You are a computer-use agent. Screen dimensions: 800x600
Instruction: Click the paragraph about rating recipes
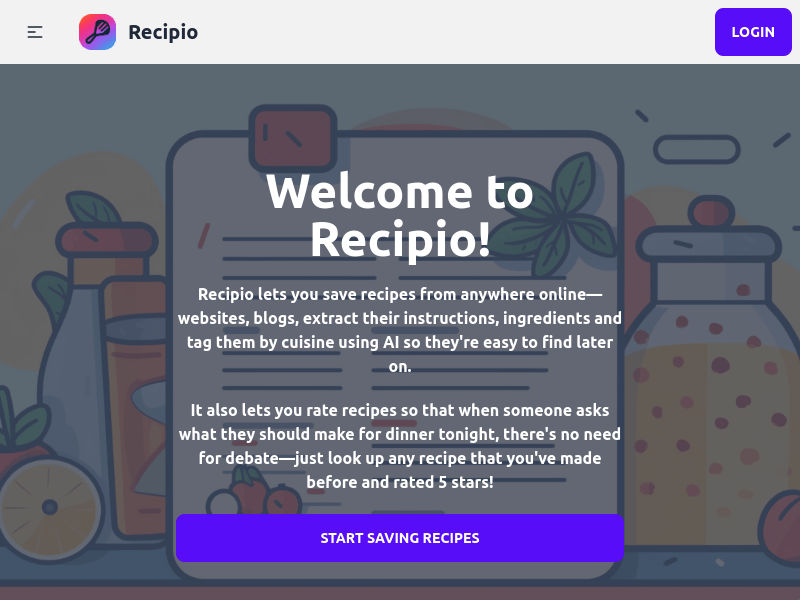coord(400,446)
